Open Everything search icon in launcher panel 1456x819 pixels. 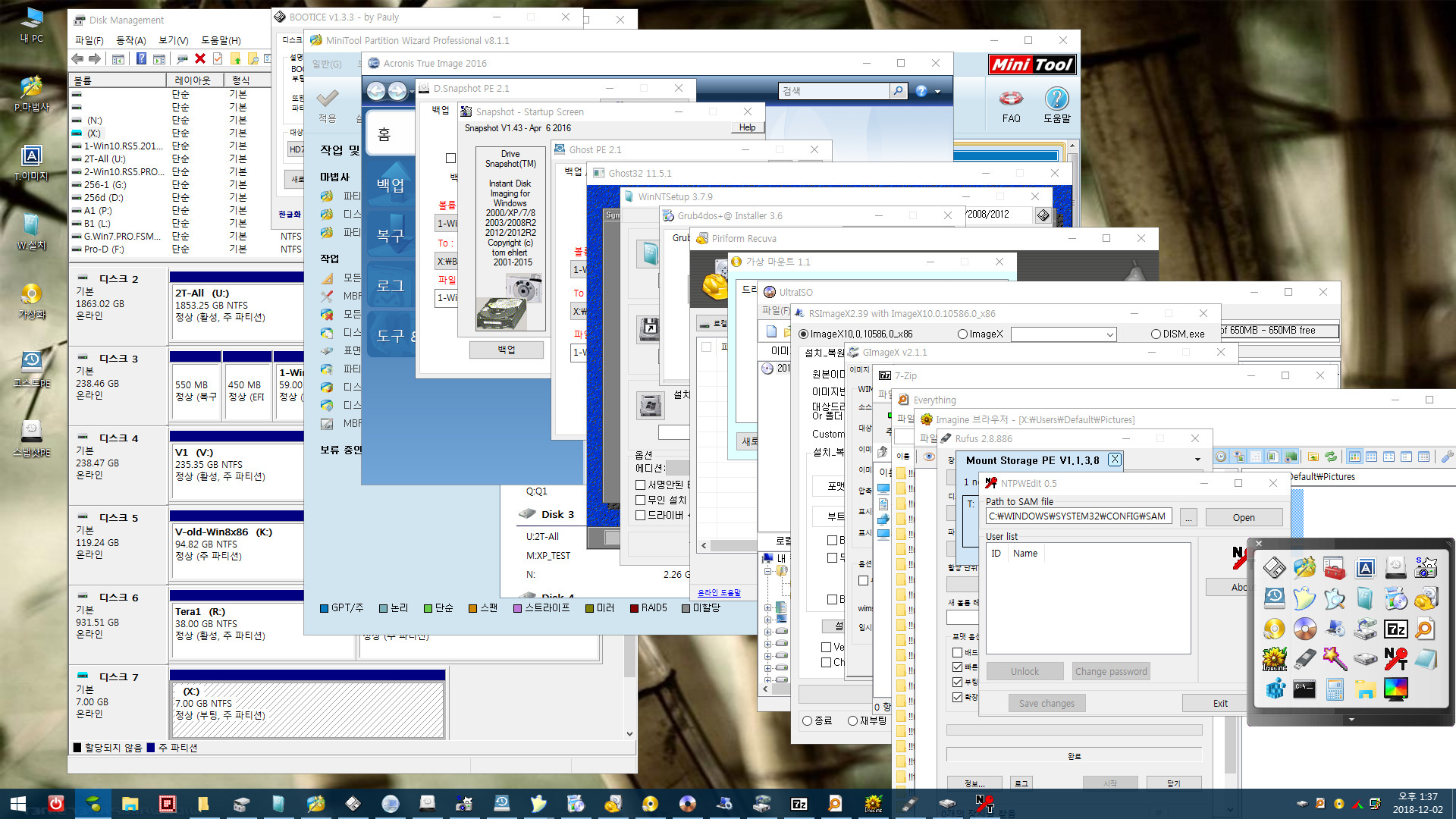pyautogui.click(x=1426, y=629)
